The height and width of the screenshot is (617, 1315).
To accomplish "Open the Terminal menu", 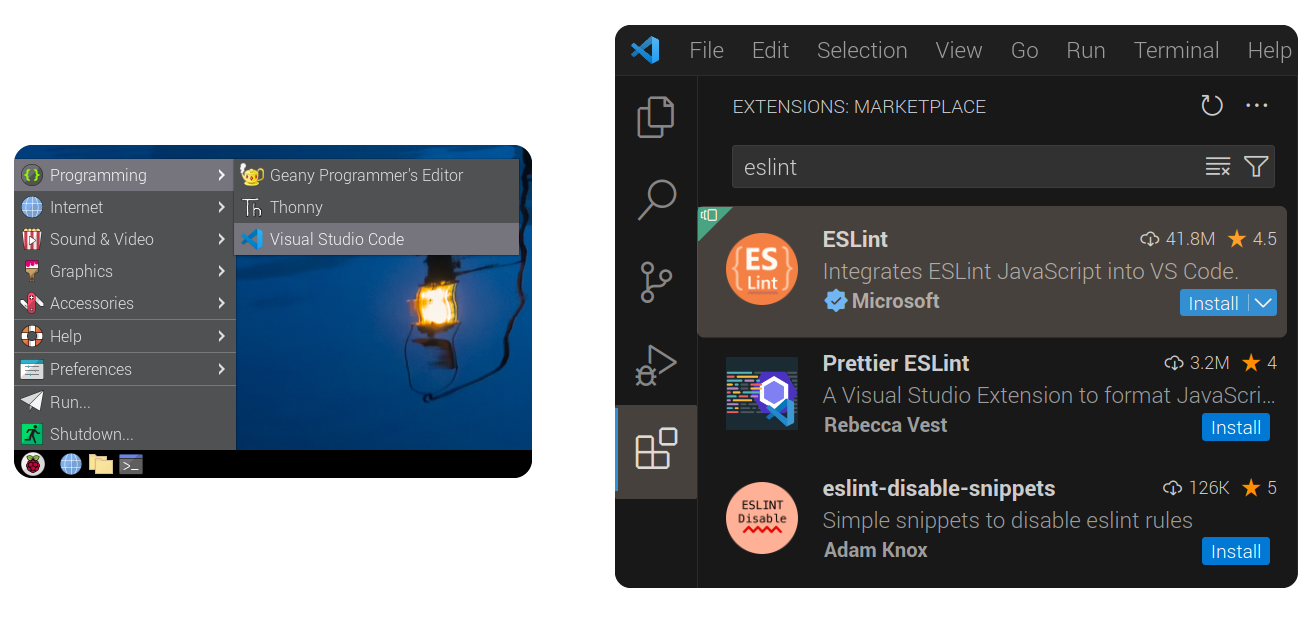I will (x=1176, y=50).
